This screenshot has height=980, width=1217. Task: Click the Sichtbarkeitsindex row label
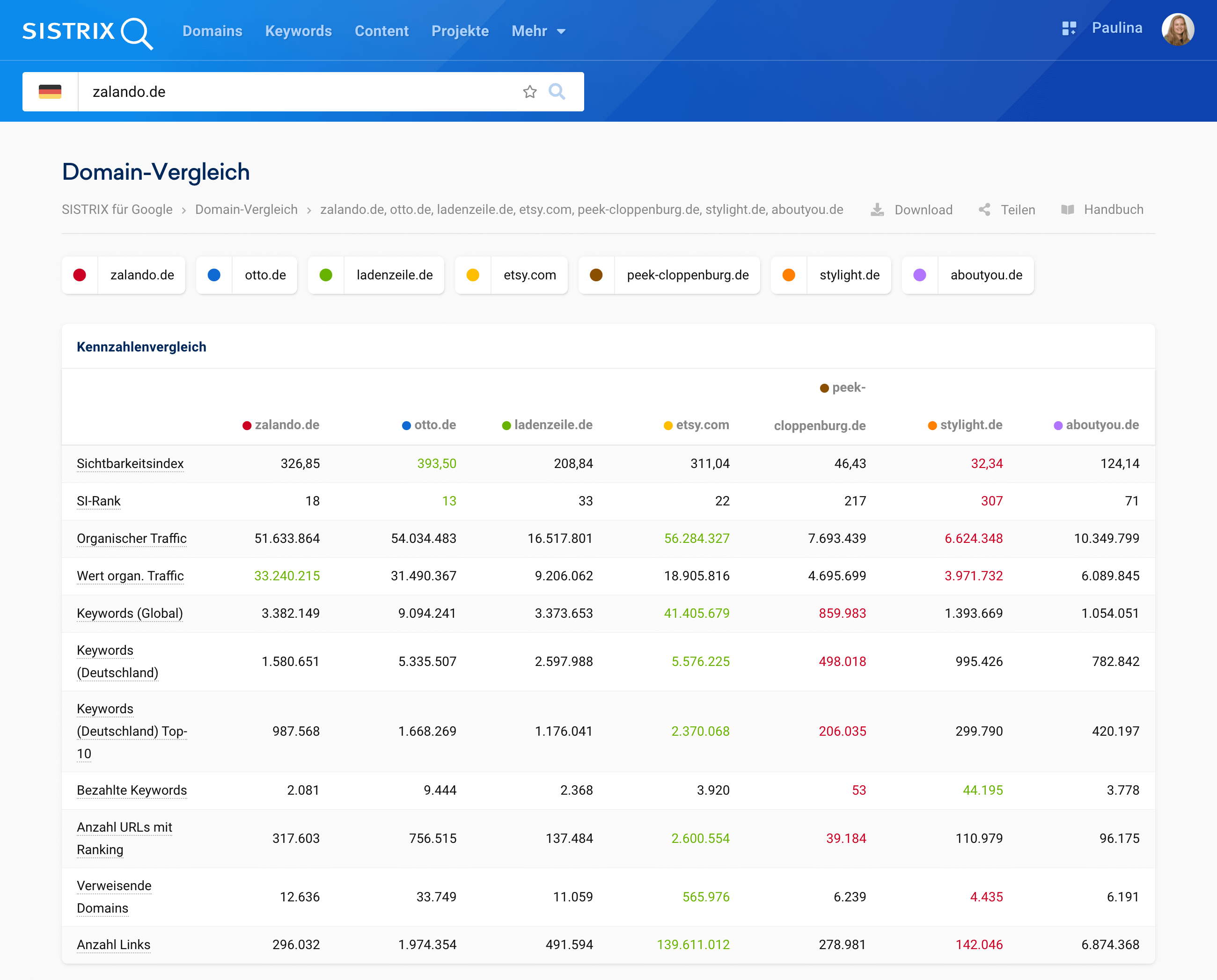131,463
